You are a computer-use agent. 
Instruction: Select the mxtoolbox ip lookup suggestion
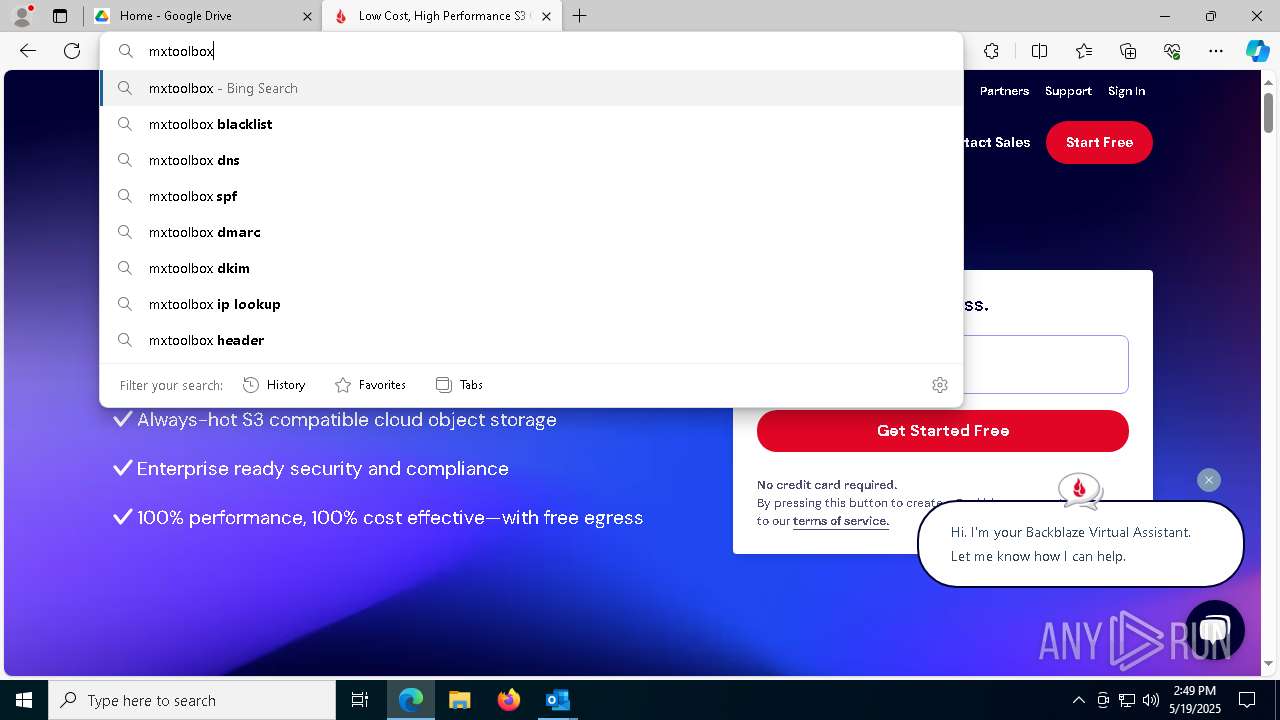pyautogui.click(x=531, y=304)
